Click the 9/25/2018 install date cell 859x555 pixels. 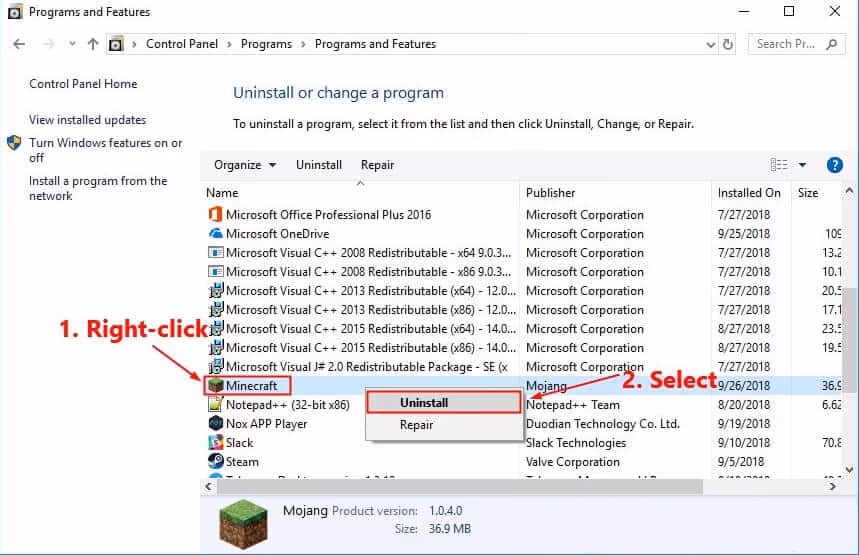click(743, 234)
